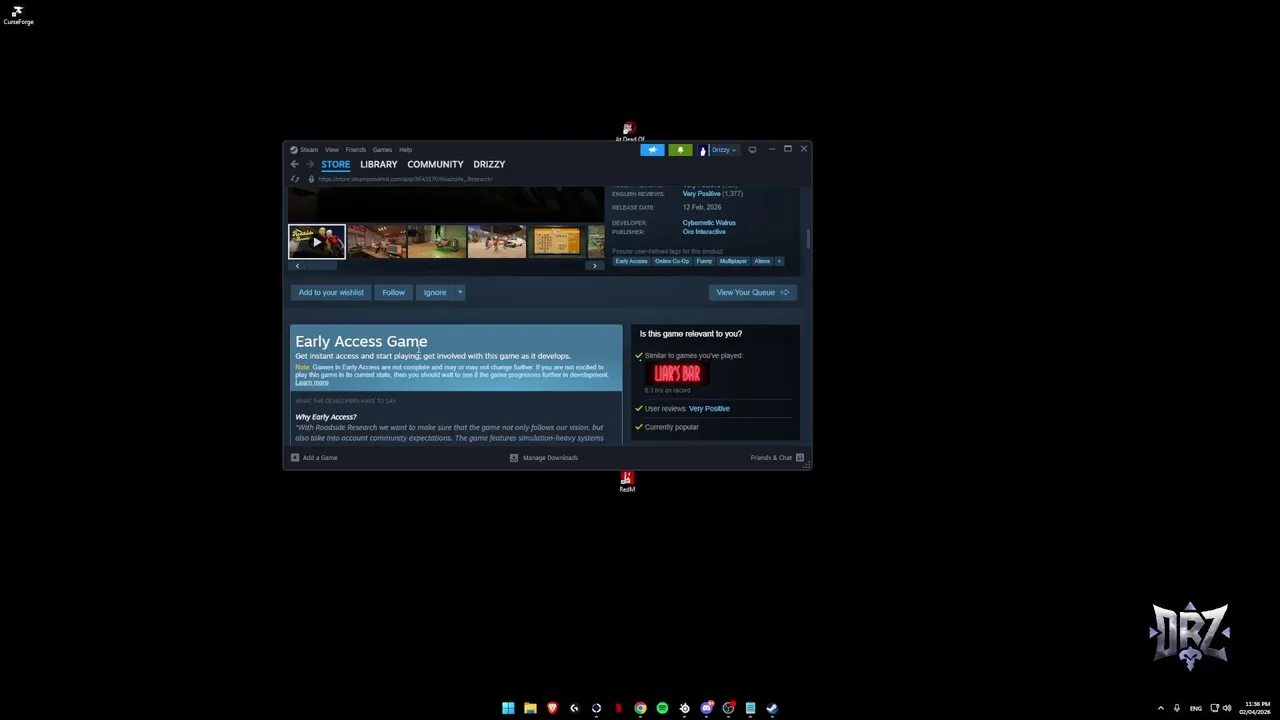This screenshot has height=720, width=1280.
Task: Click the Steam logo in title bar
Action: (294, 150)
